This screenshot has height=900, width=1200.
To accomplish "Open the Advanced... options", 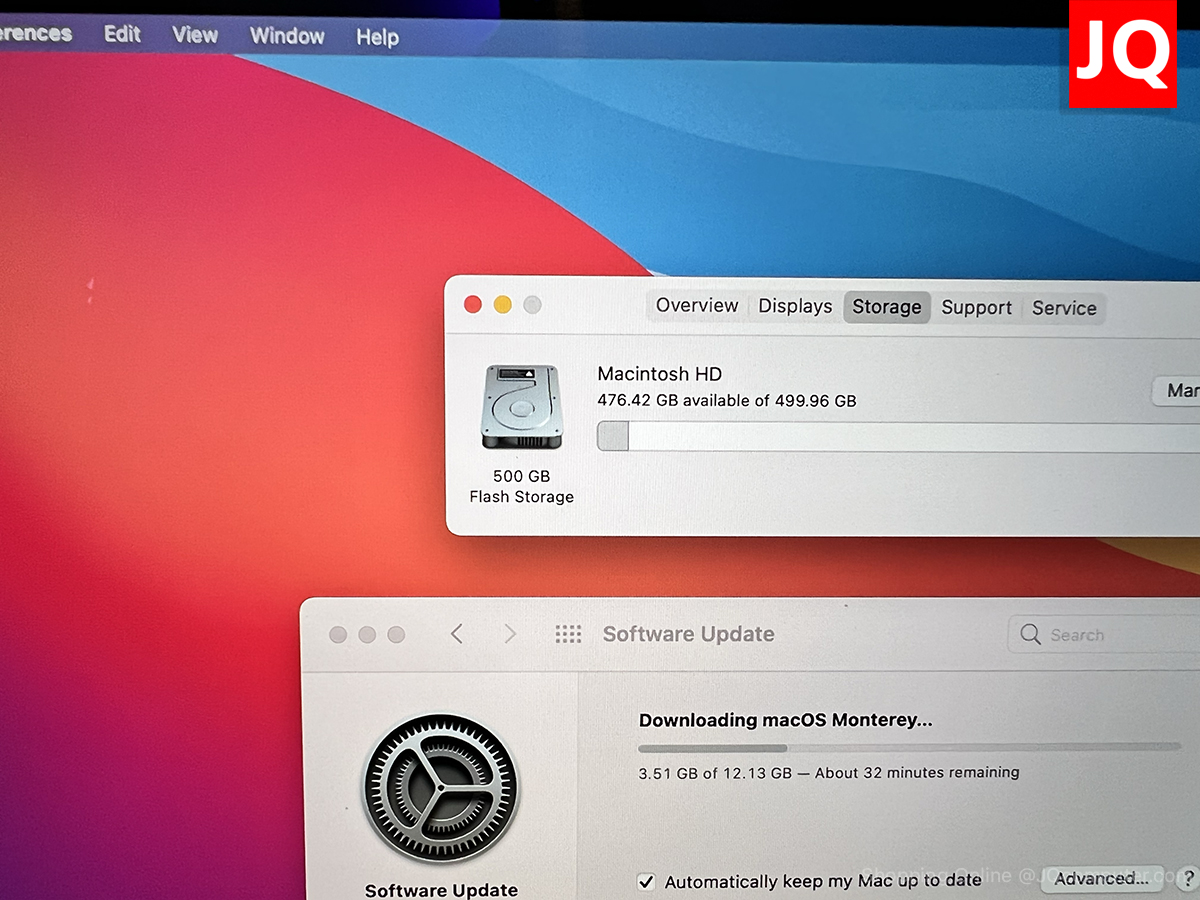I will click(1101, 878).
